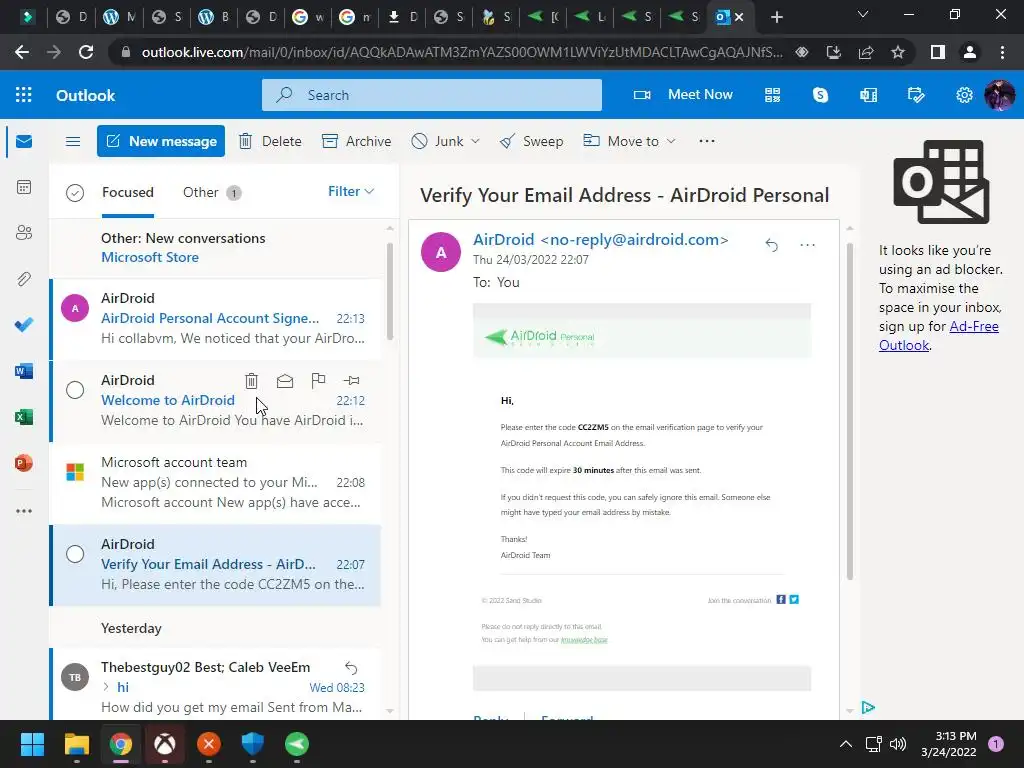Open the My Day tasks panel
The width and height of the screenshot is (1024, 768).
pos(916,95)
